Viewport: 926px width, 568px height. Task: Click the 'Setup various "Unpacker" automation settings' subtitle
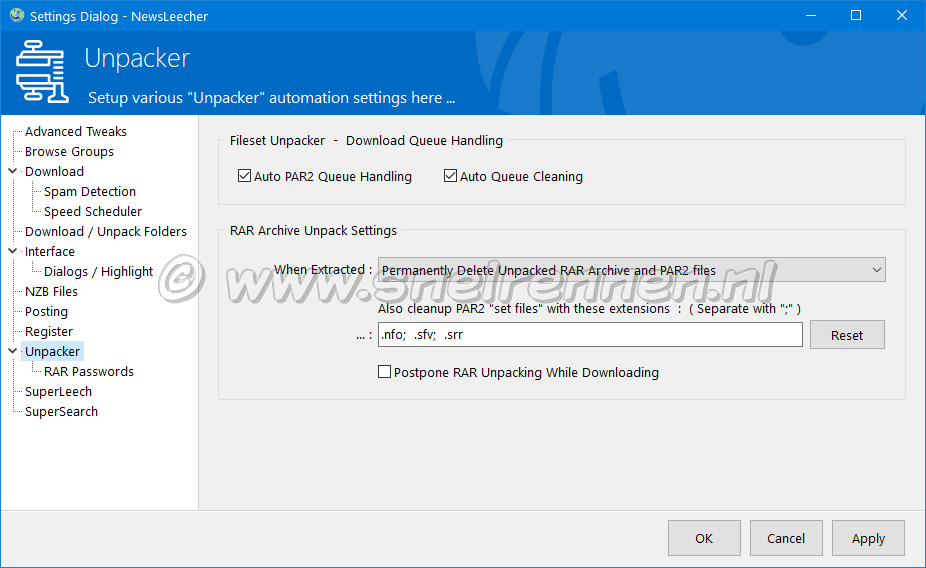tap(272, 97)
